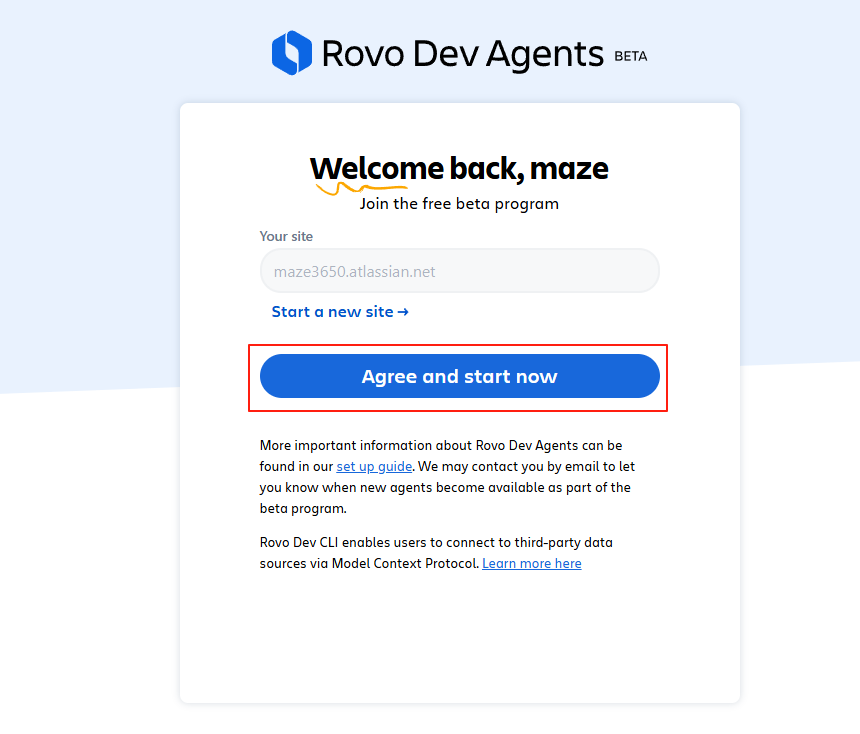Click the hexagonal logo shape in the header
Screen dimensions: 860x734
[290, 52]
